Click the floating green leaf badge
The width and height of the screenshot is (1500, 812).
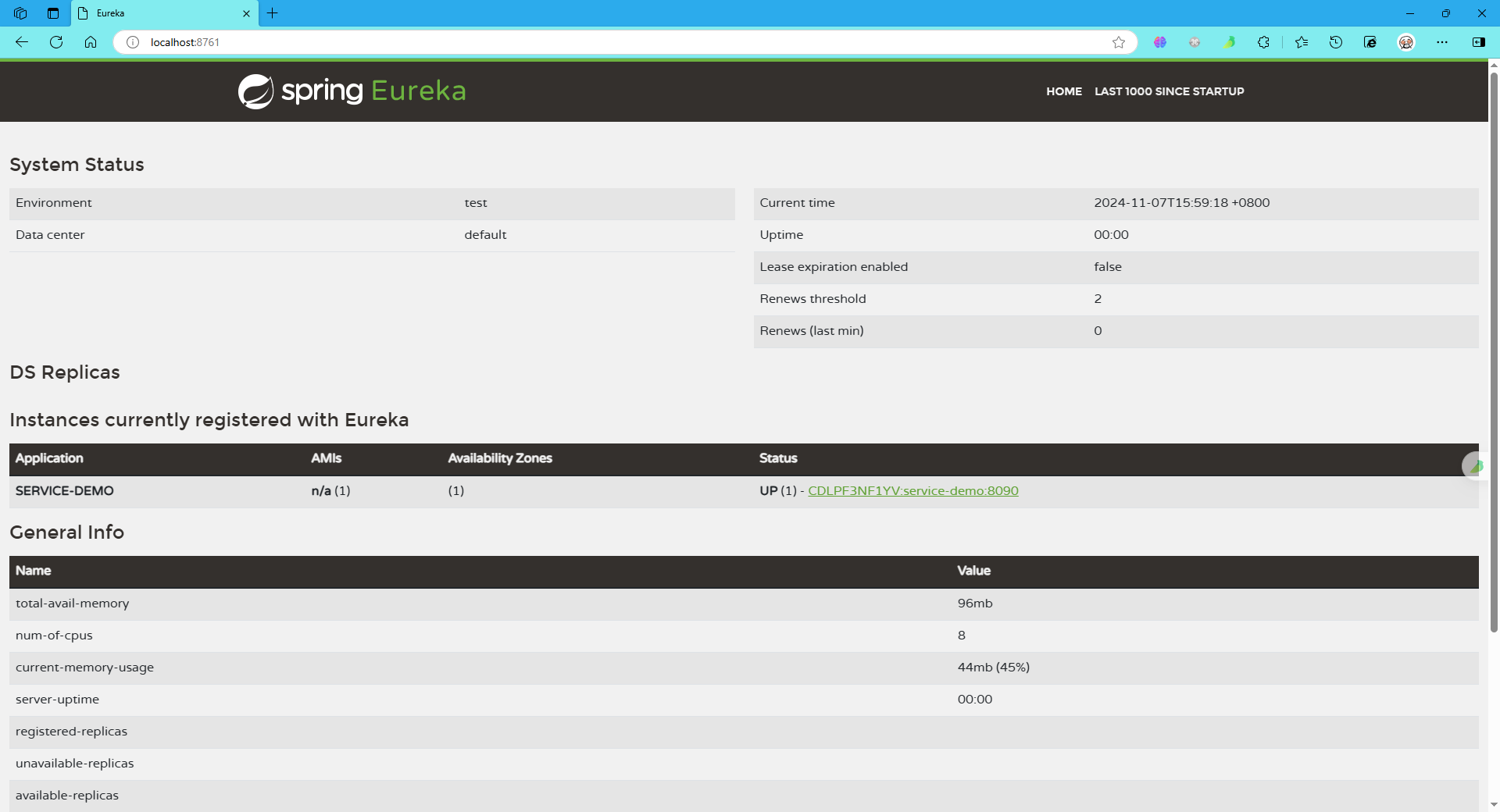[1475, 466]
